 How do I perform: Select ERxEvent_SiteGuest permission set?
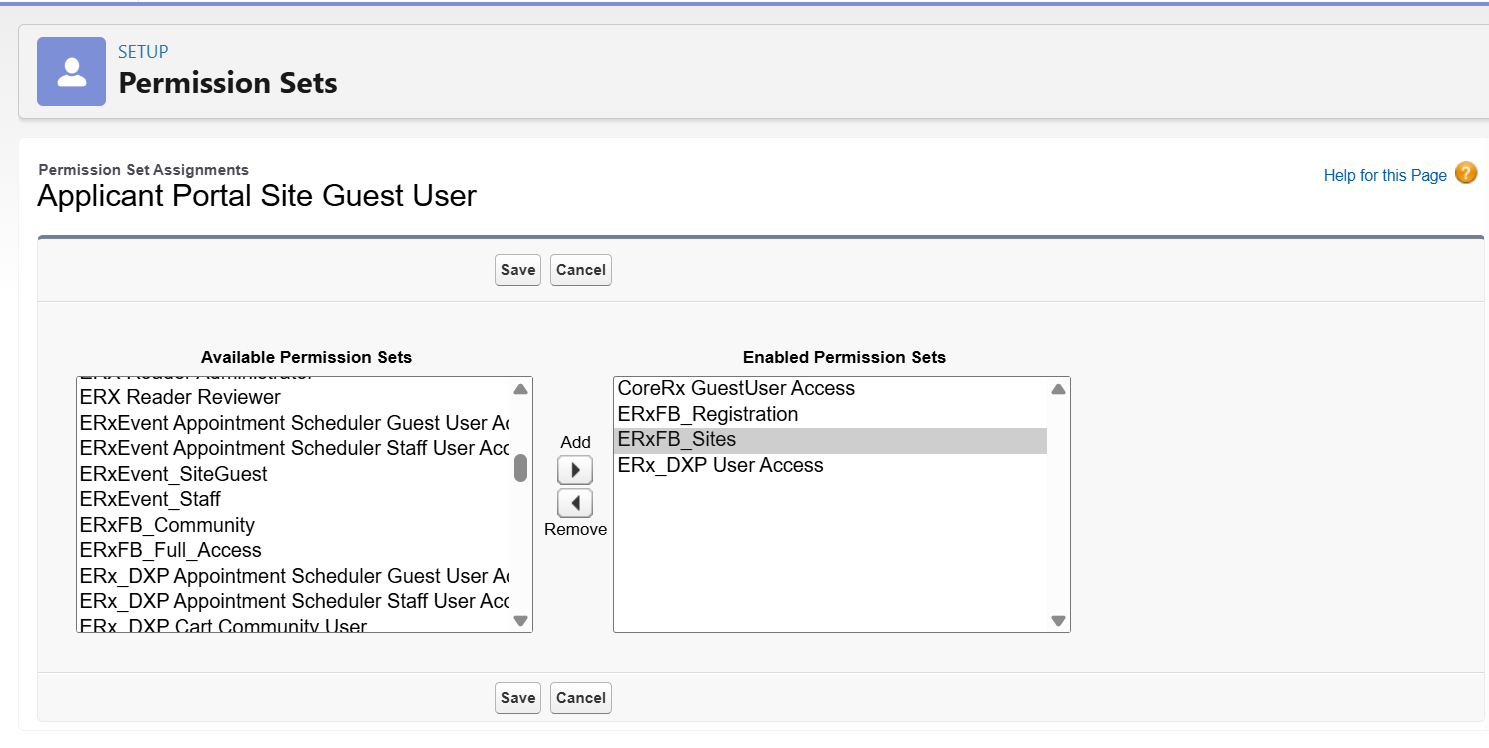173,474
